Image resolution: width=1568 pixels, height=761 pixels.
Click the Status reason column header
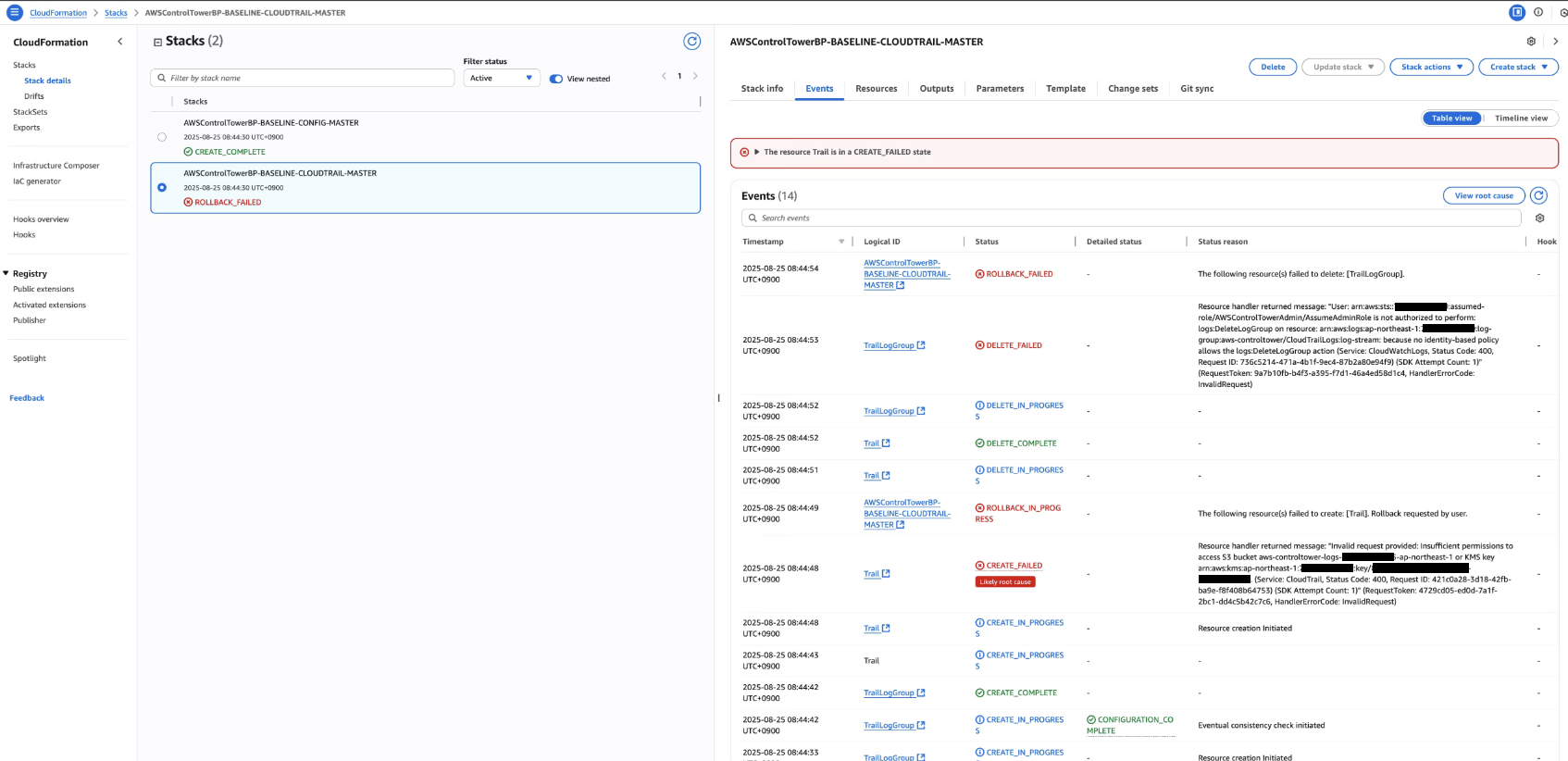[1222, 242]
